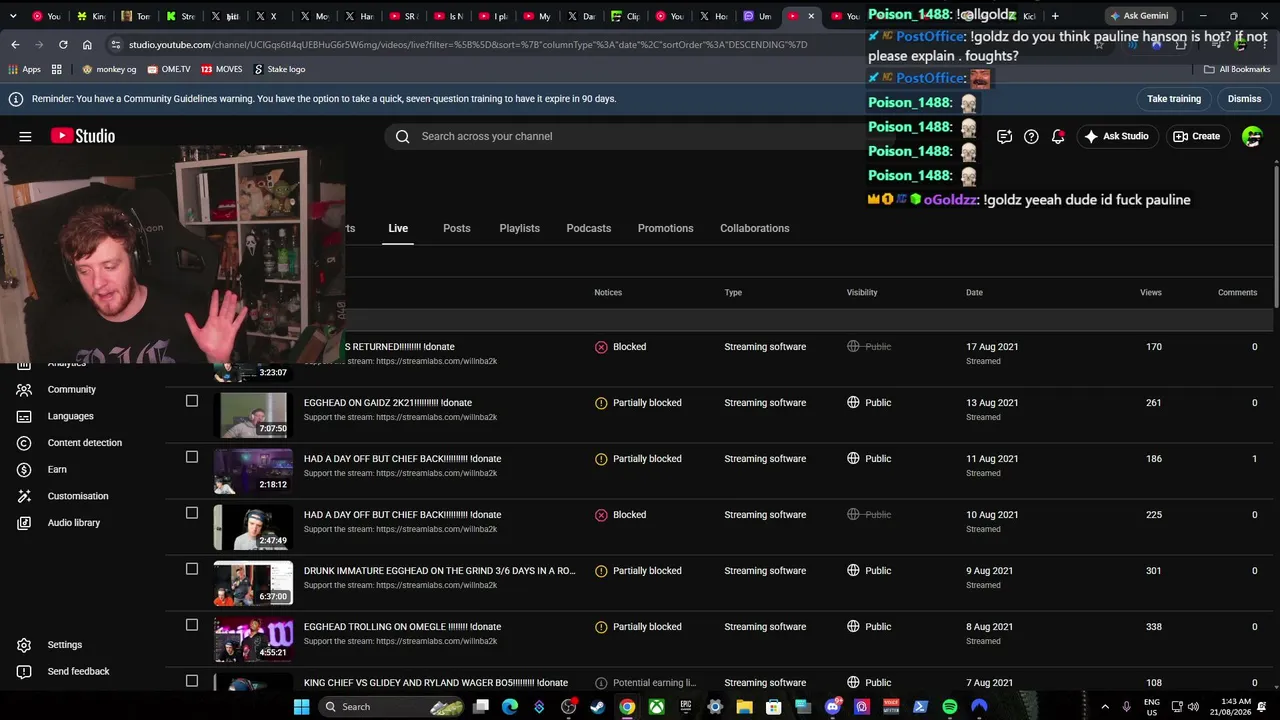This screenshot has height=720, width=1280.
Task: Switch to the Posts tab
Action: [x=456, y=228]
